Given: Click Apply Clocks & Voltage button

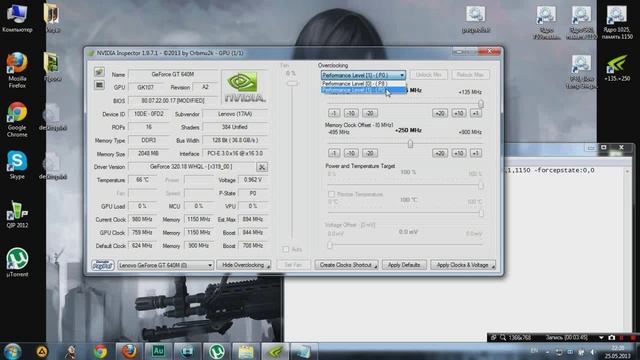Looking at the screenshot, I should click(x=463, y=265).
